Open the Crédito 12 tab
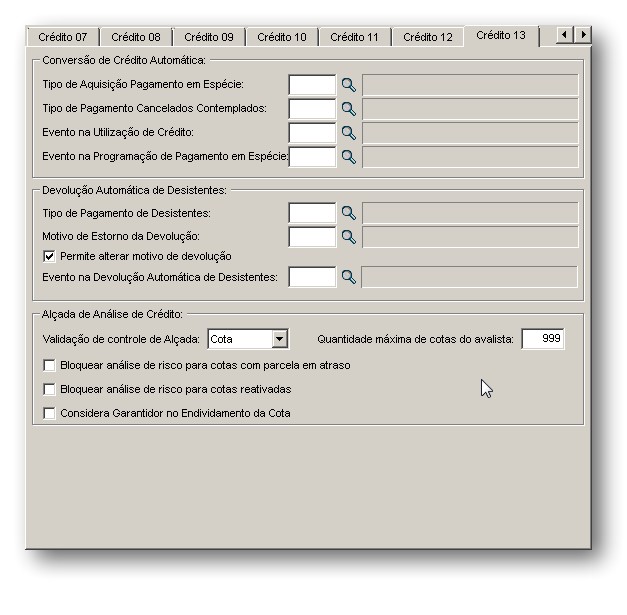The height and width of the screenshot is (615, 627). tap(428, 37)
